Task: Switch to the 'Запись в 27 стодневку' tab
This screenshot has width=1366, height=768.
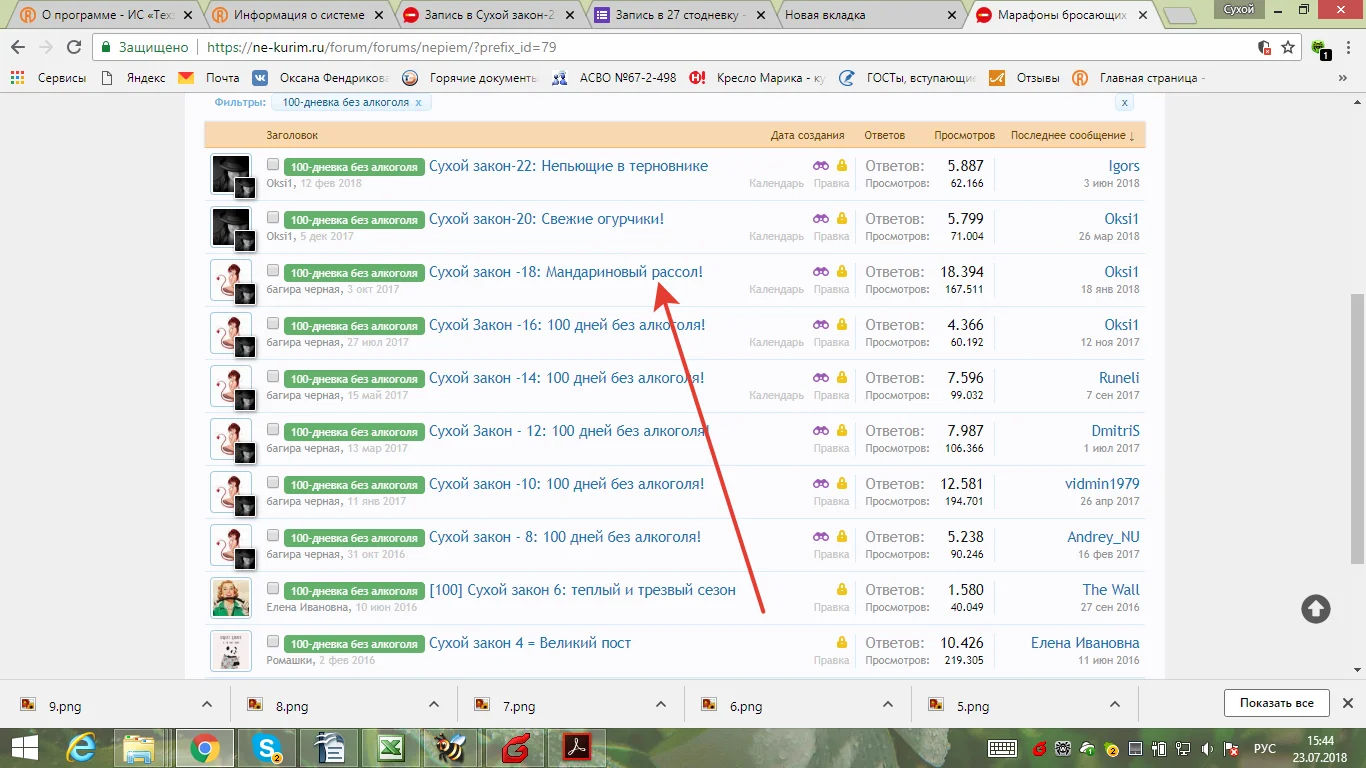Action: (x=679, y=15)
